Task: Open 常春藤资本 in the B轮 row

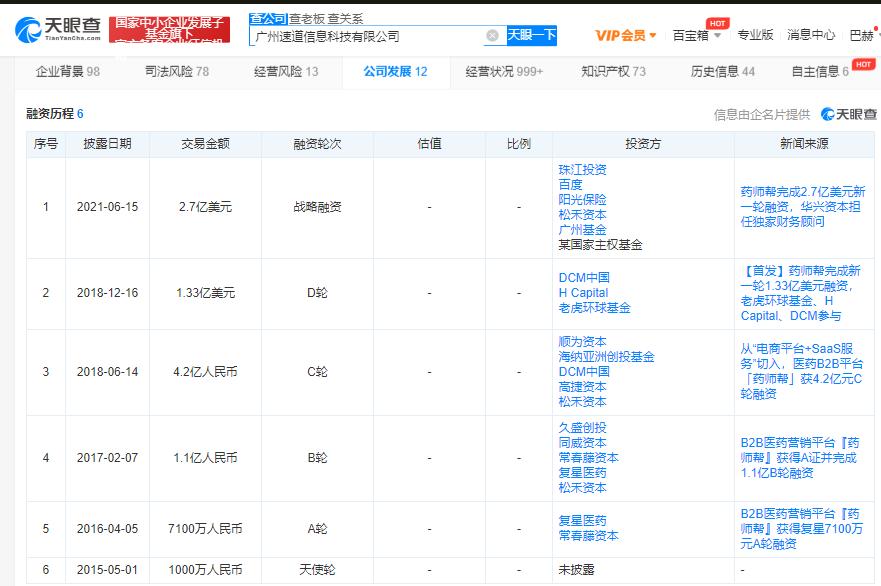Action: tap(588, 458)
